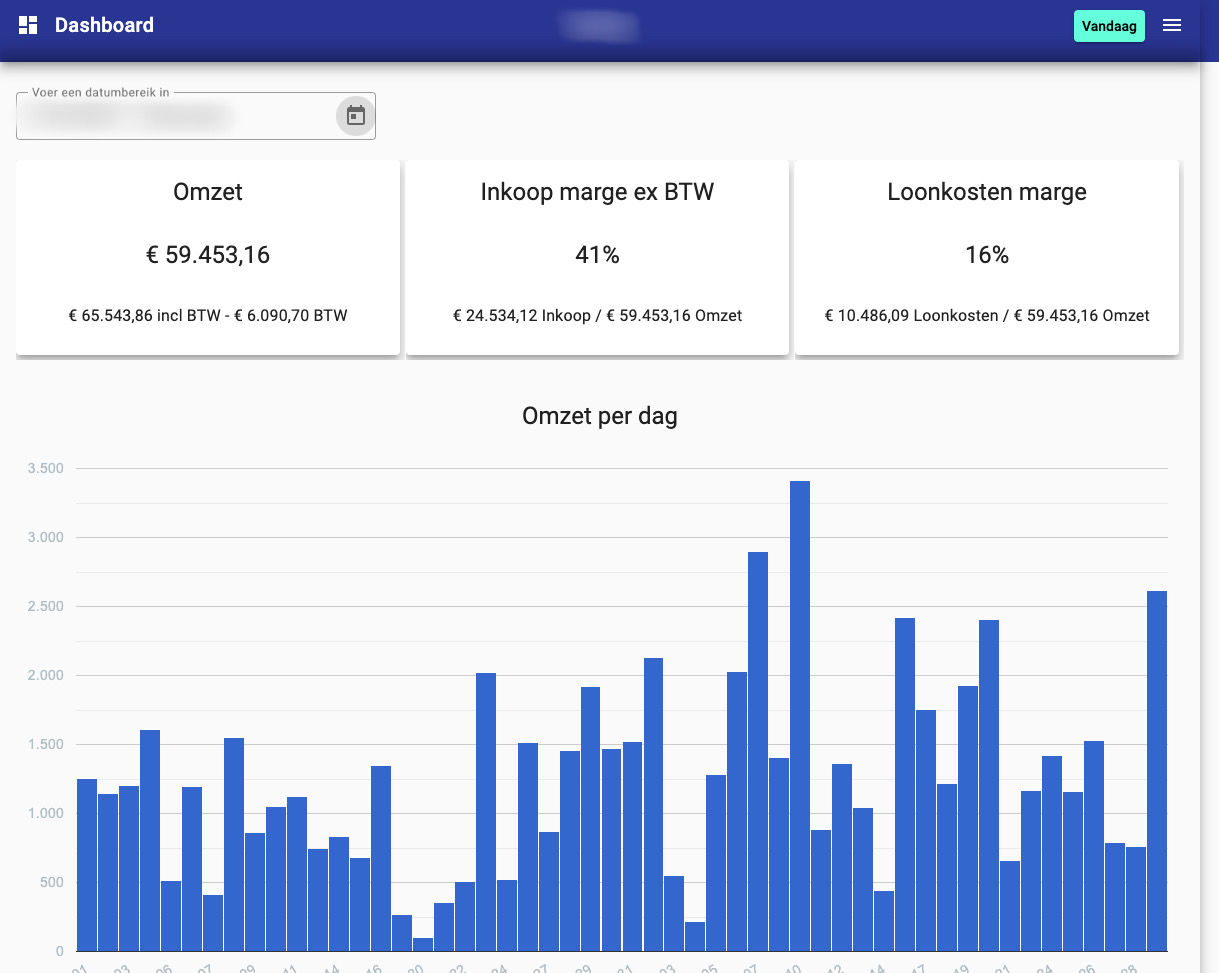Image resolution: width=1219 pixels, height=973 pixels.
Task: Select the 16% labor cost value
Action: point(986,255)
